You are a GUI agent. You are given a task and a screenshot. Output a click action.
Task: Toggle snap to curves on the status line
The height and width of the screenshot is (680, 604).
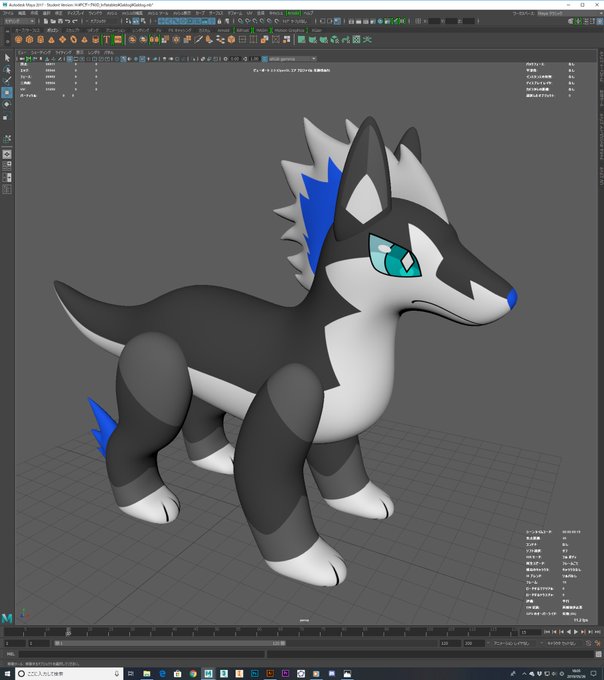(248, 21)
